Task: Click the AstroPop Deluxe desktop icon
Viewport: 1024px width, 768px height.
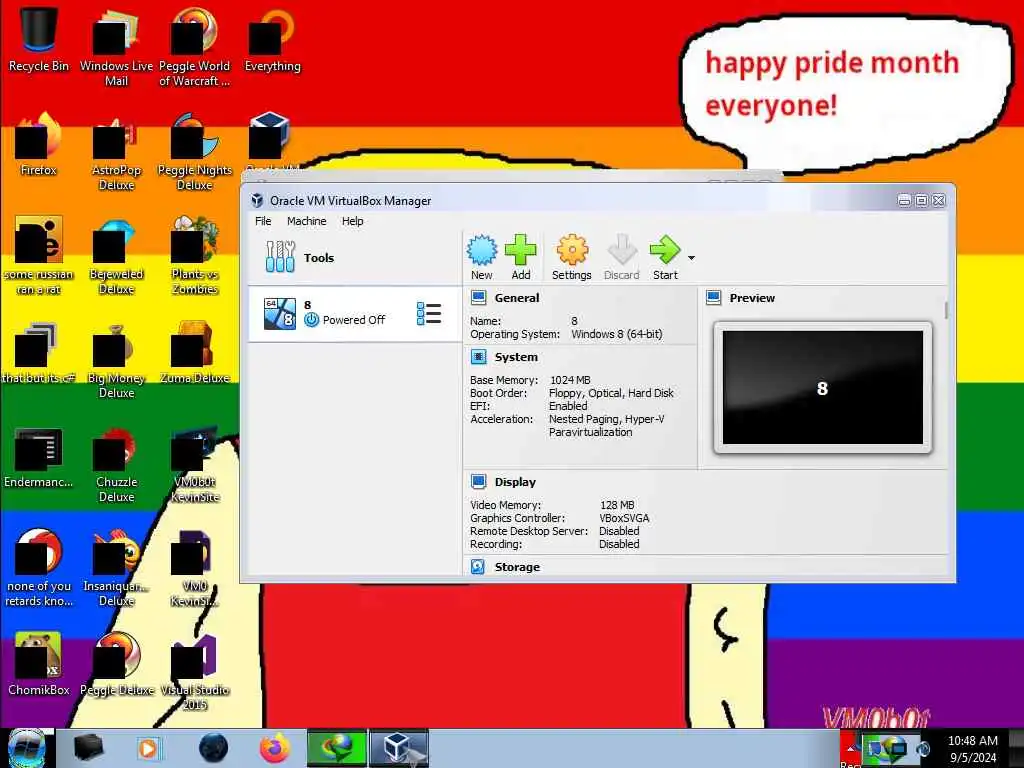Action: 116,152
